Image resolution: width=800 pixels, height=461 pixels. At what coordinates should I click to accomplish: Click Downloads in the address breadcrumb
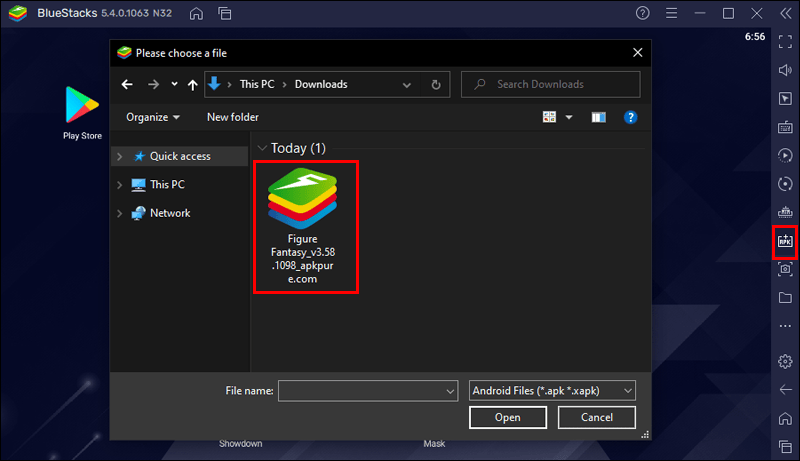(321, 84)
